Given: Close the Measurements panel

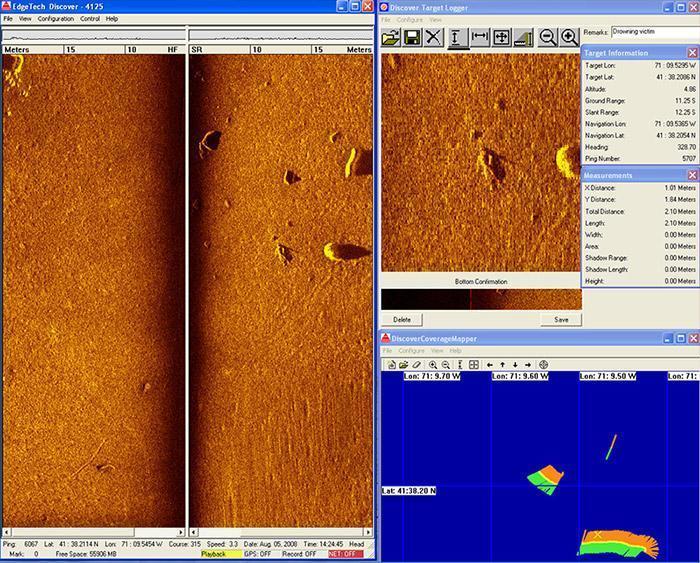Looking at the screenshot, I should 692,175.
